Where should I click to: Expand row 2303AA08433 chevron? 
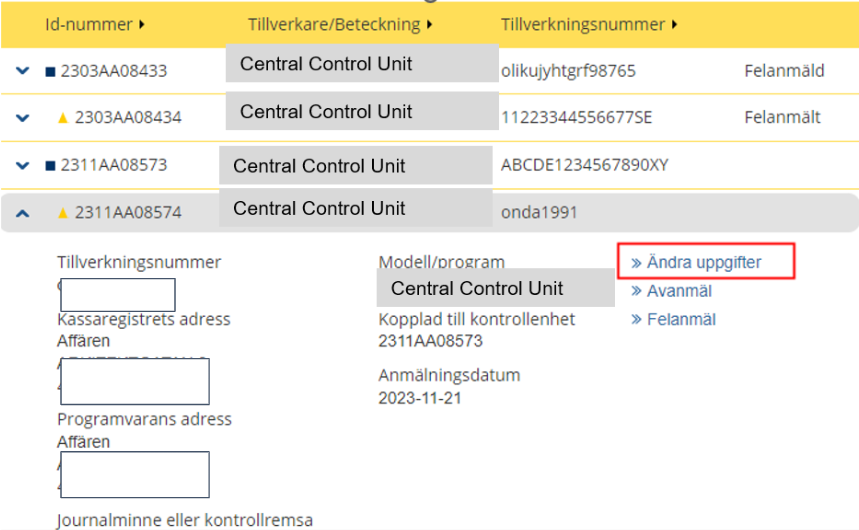(x=24, y=71)
